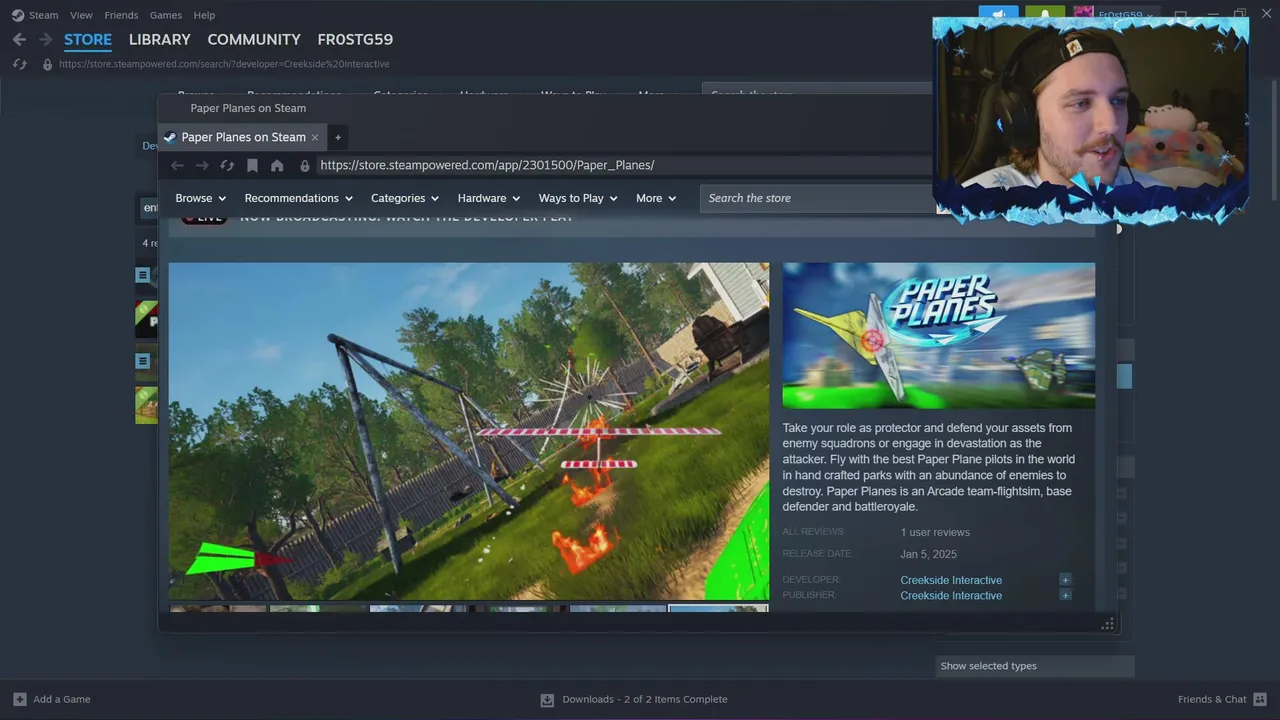Image resolution: width=1280 pixels, height=720 pixels.
Task: Open the FR0STG59 profile section
Action: [x=355, y=39]
